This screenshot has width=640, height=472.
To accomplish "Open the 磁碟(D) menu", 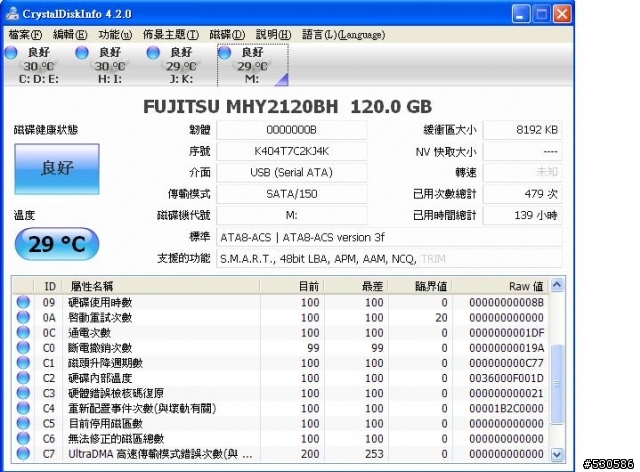I will click(x=227, y=35).
